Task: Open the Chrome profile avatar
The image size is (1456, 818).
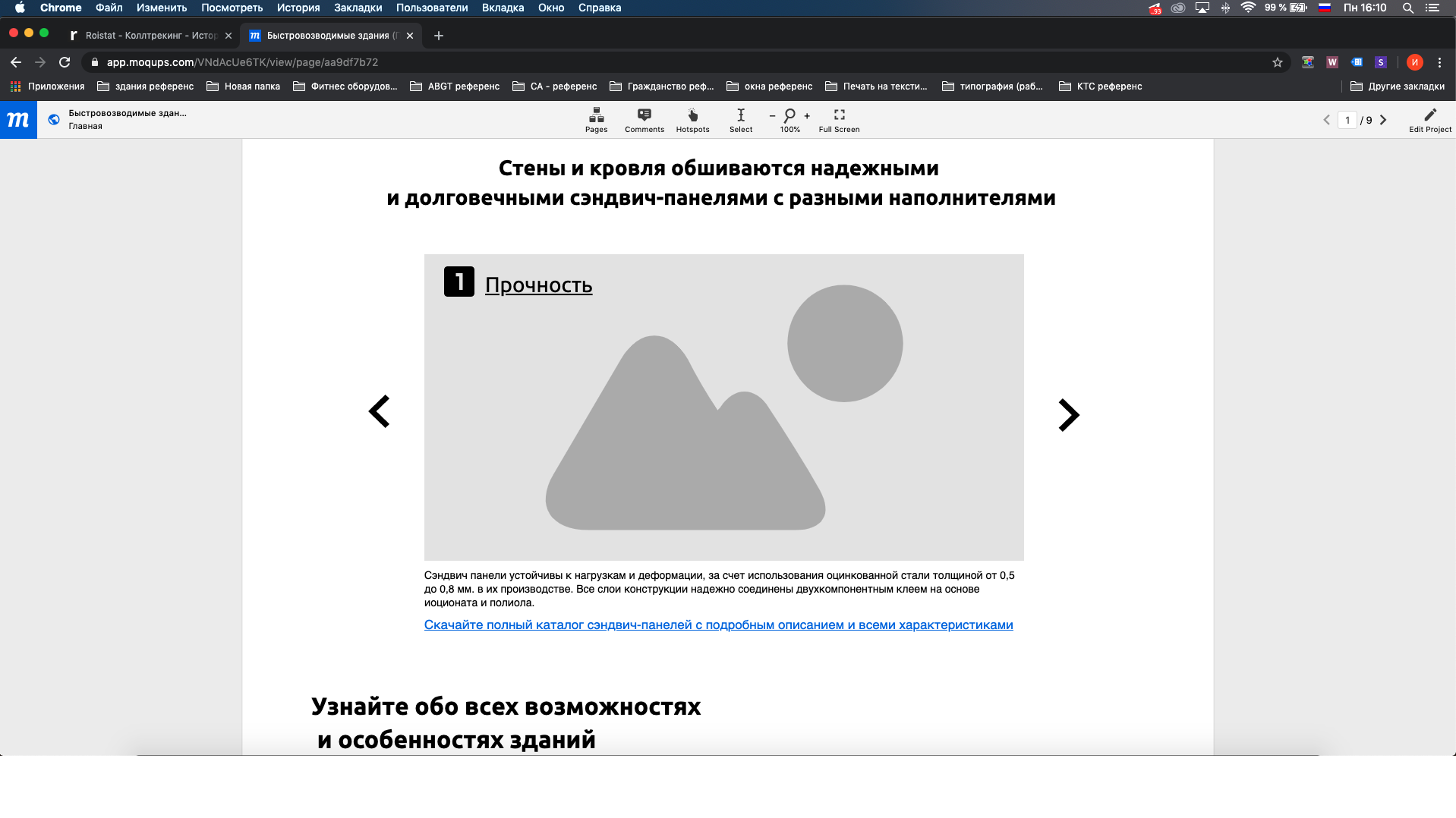Action: click(1414, 62)
